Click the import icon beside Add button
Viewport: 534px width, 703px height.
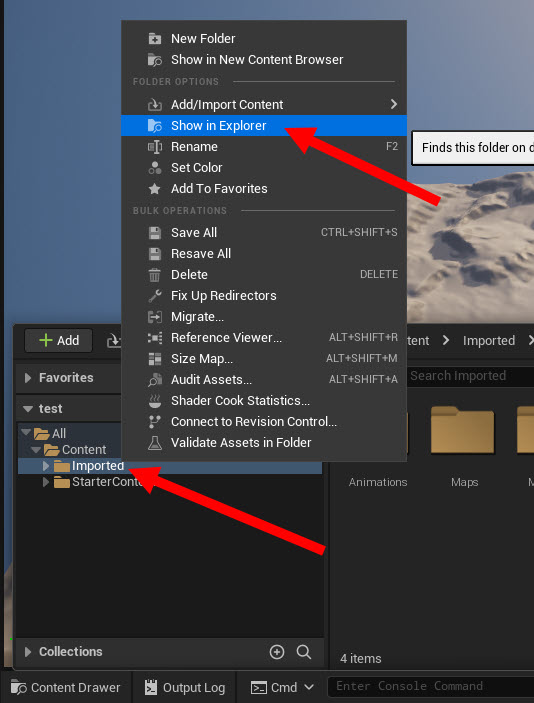114,341
